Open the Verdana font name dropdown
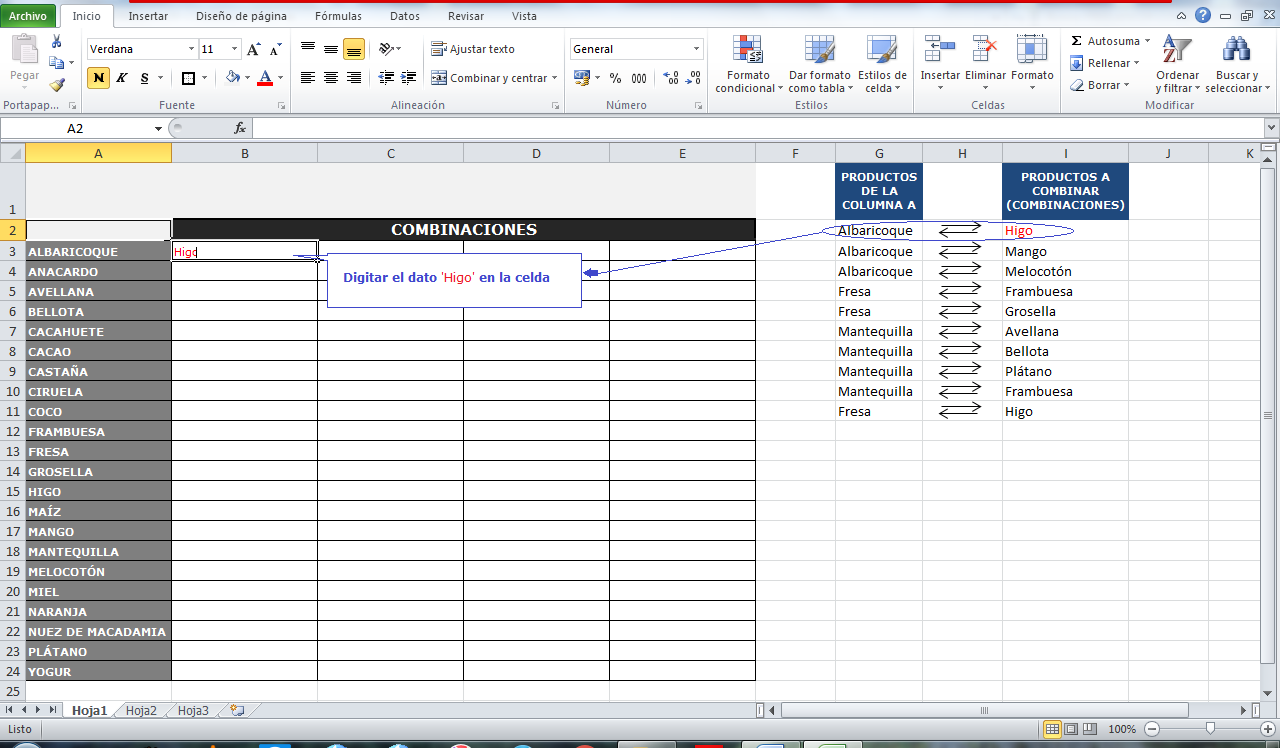This screenshot has width=1280, height=748. (x=191, y=49)
